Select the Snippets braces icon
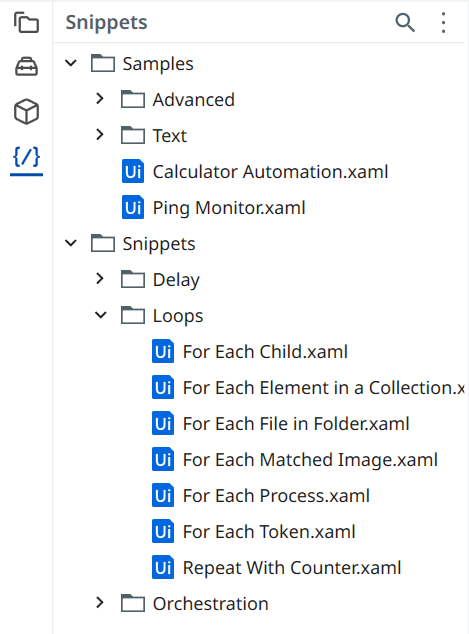The width and height of the screenshot is (469, 634). (x=26, y=157)
